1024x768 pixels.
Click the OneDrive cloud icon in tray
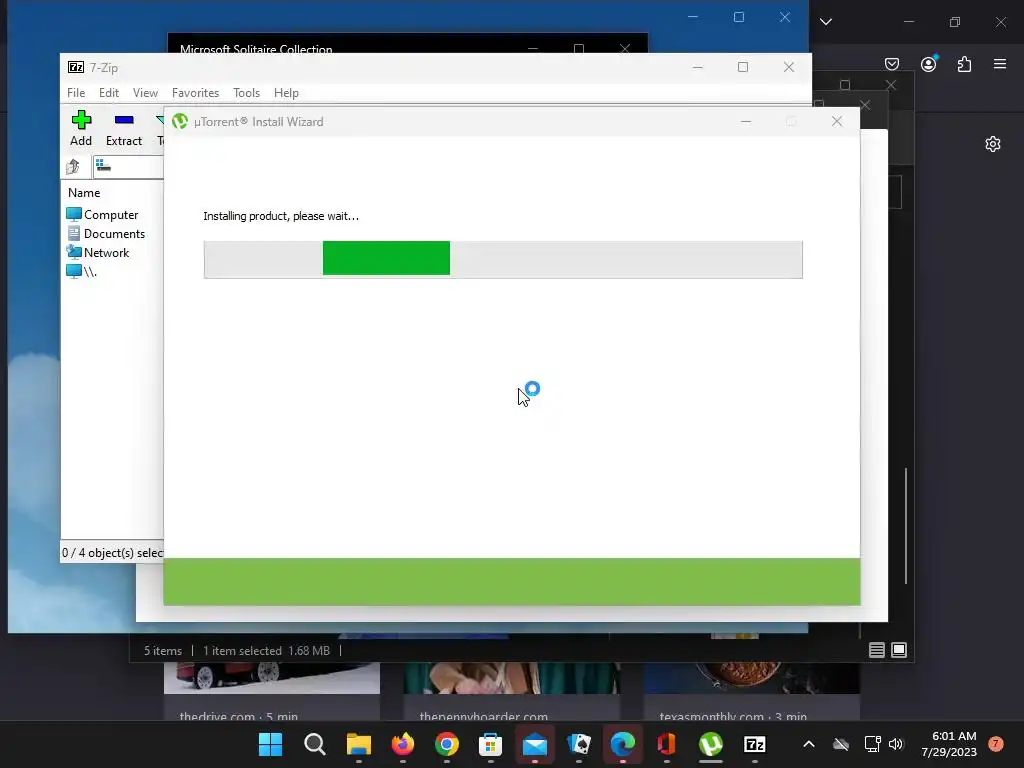(841, 744)
